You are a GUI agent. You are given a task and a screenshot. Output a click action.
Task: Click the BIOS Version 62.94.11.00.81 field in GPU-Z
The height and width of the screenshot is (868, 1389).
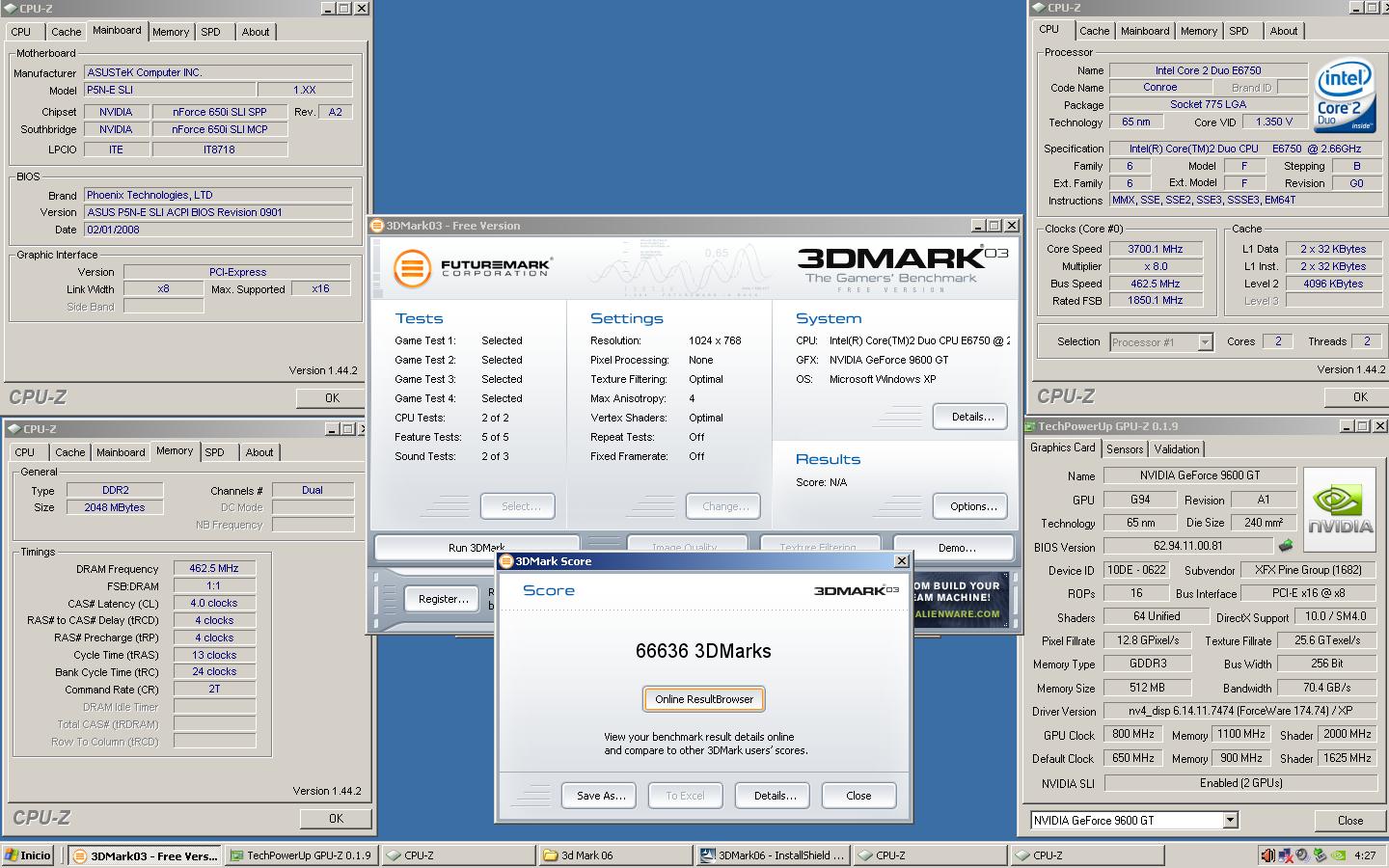click(1187, 547)
